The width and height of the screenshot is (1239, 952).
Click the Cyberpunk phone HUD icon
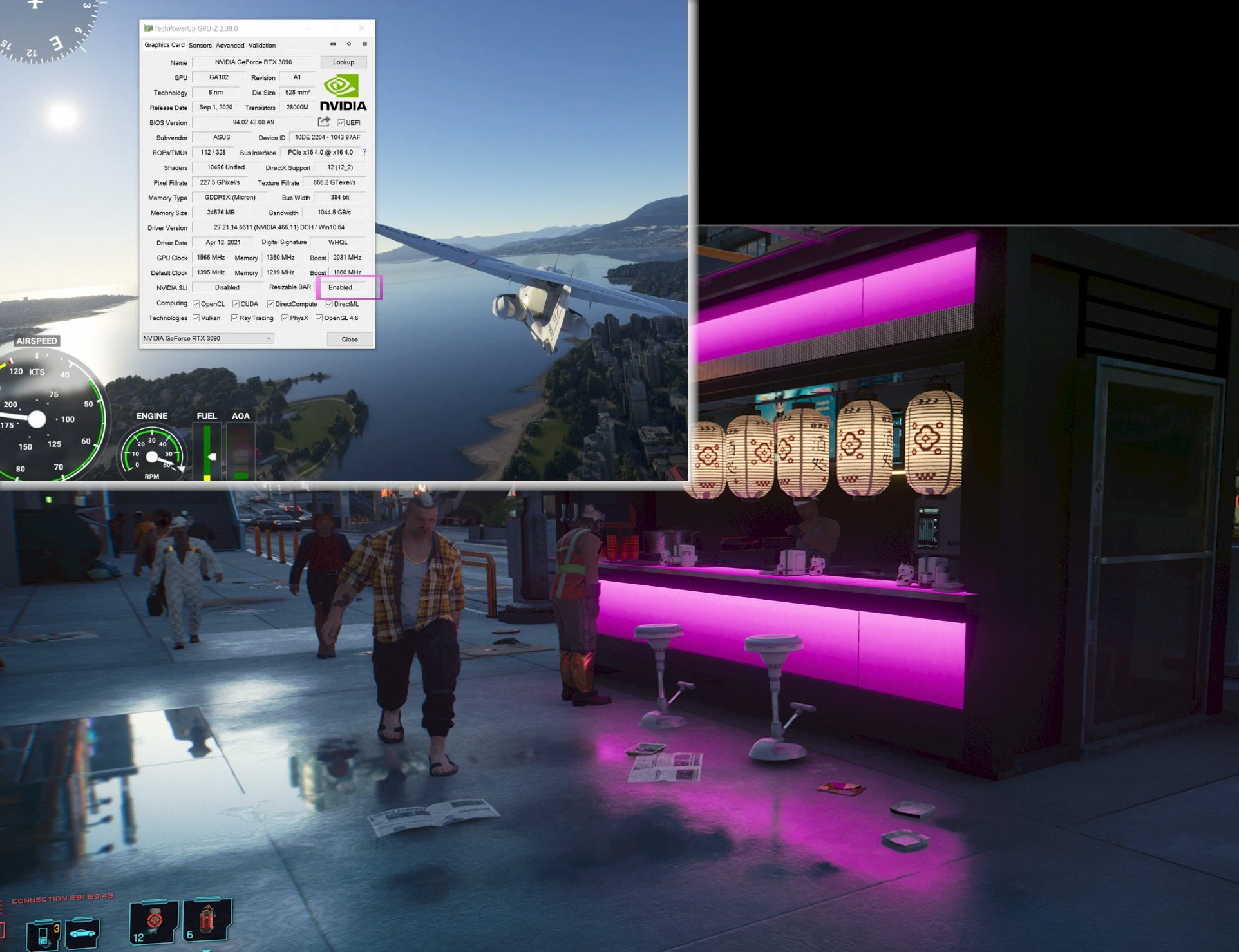tap(44, 935)
